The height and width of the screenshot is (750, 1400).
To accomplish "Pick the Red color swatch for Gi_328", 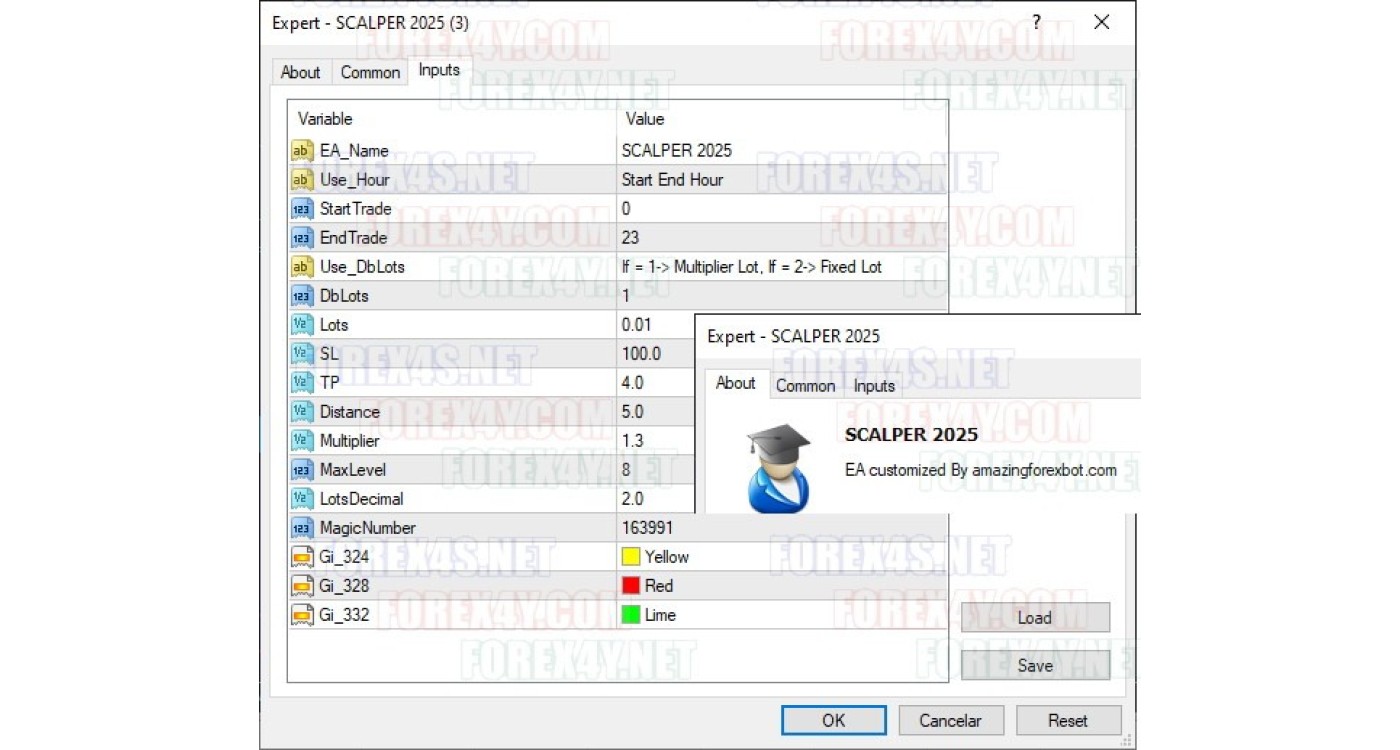I will 631,586.
